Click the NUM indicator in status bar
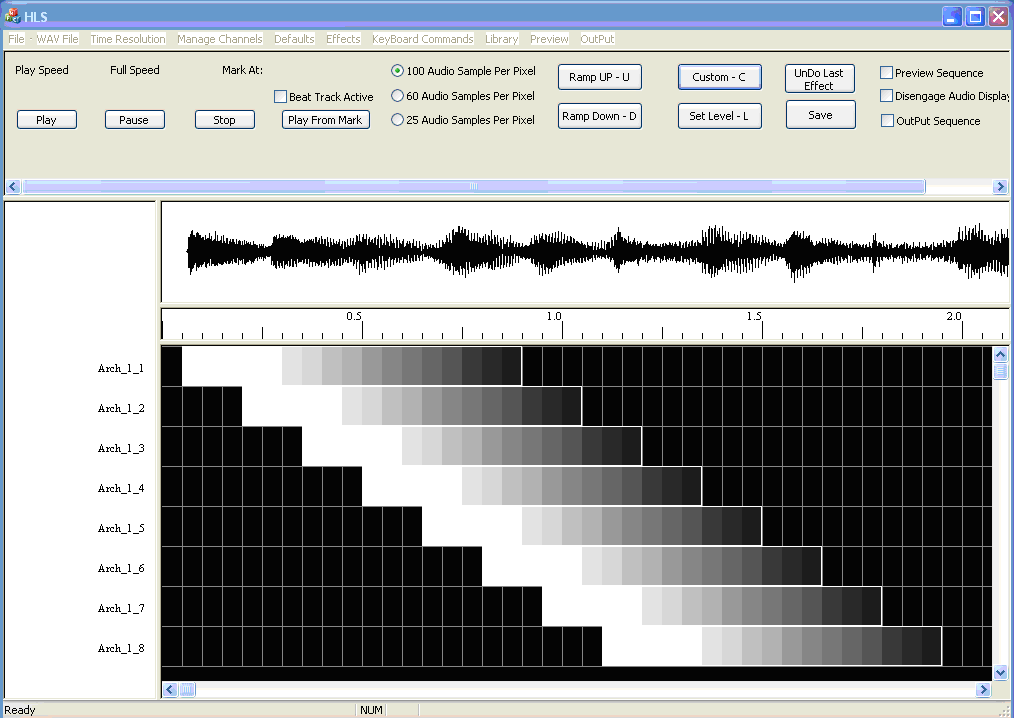The width and height of the screenshot is (1014, 718). [371, 710]
